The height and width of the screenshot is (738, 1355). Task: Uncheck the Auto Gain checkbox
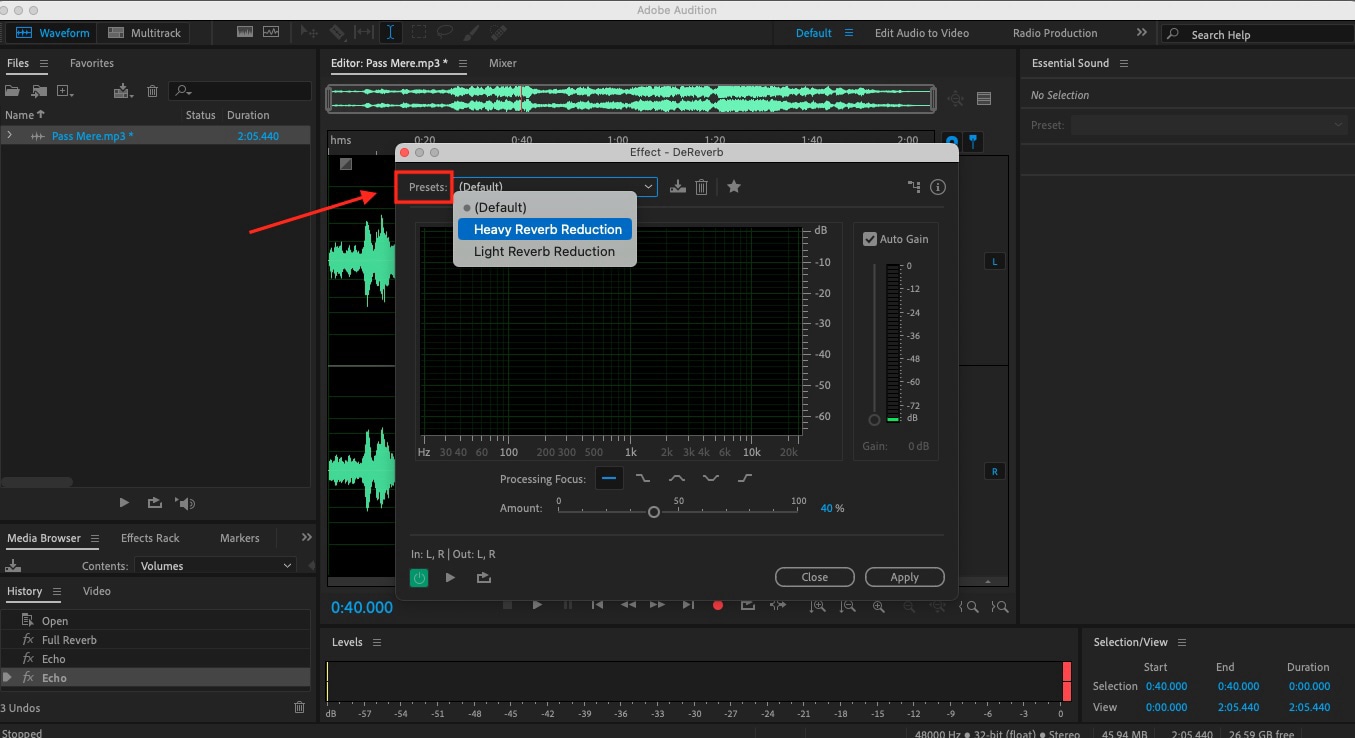pos(870,239)
